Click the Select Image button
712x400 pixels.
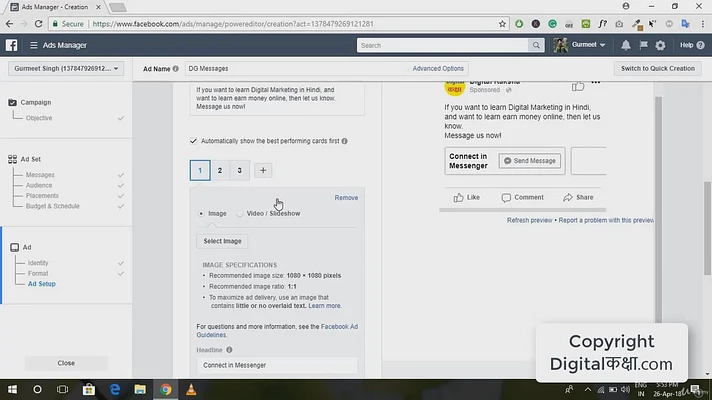(222, 241)
